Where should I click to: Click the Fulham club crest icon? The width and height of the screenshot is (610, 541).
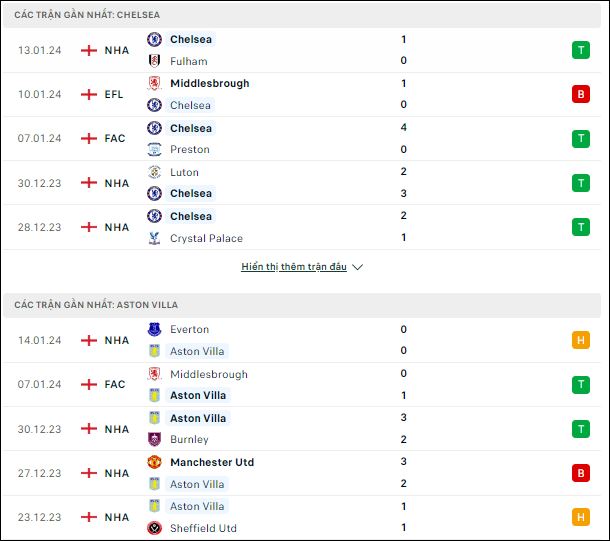[x=154, y=61]
